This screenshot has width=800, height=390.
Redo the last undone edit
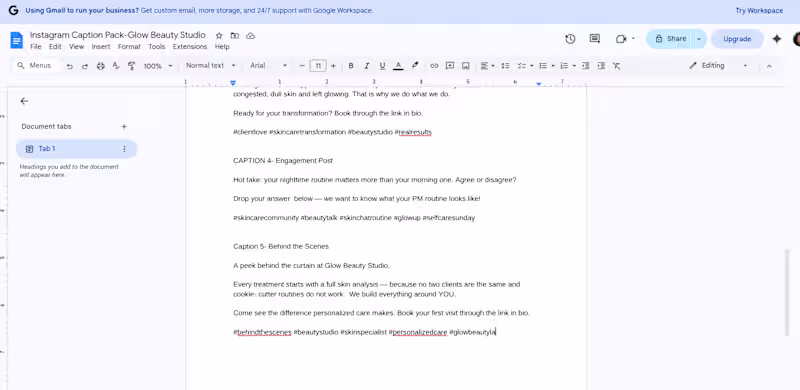[x=85, y=66]
